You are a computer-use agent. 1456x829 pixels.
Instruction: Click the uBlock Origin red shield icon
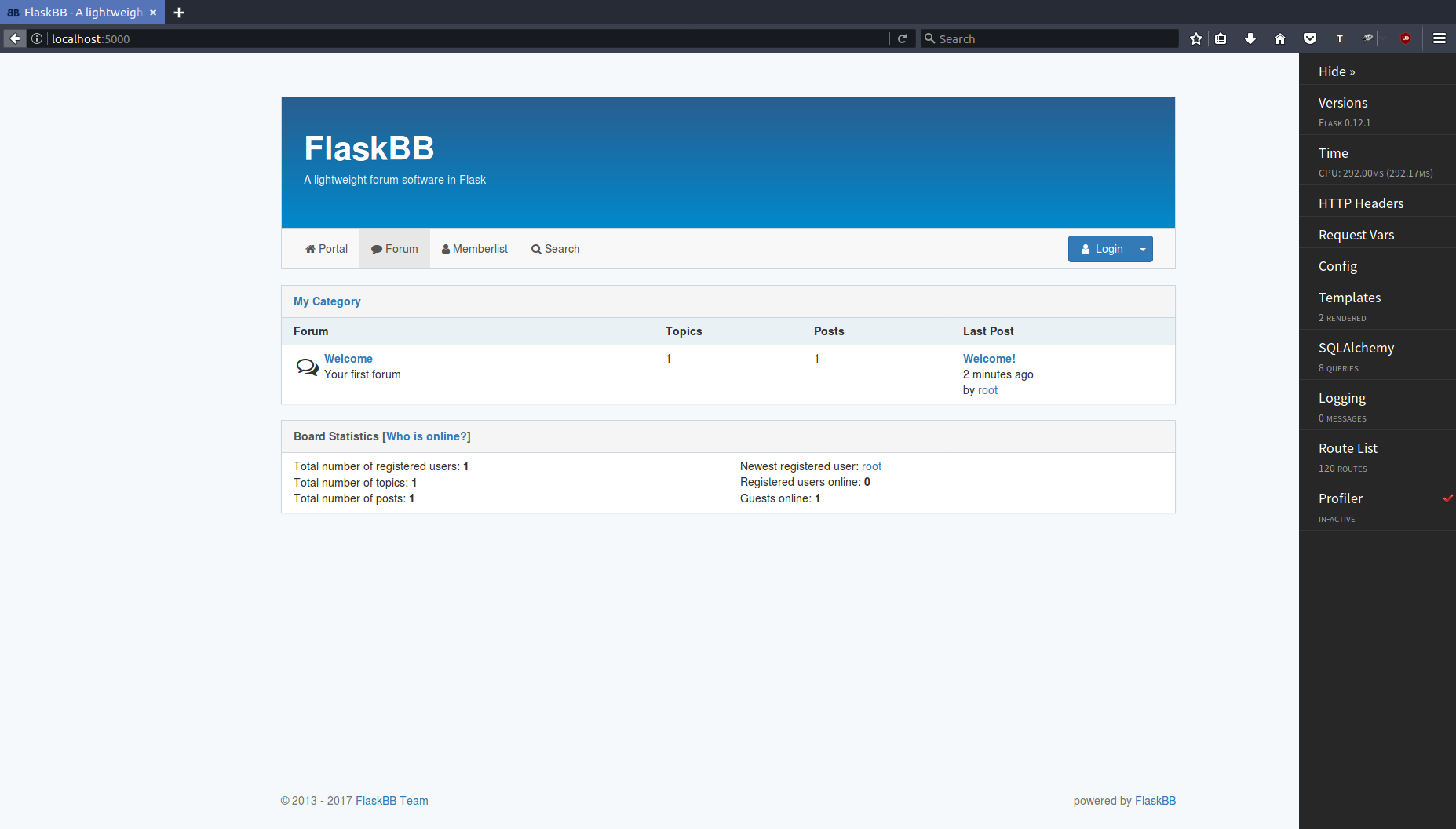[1406, 38]
